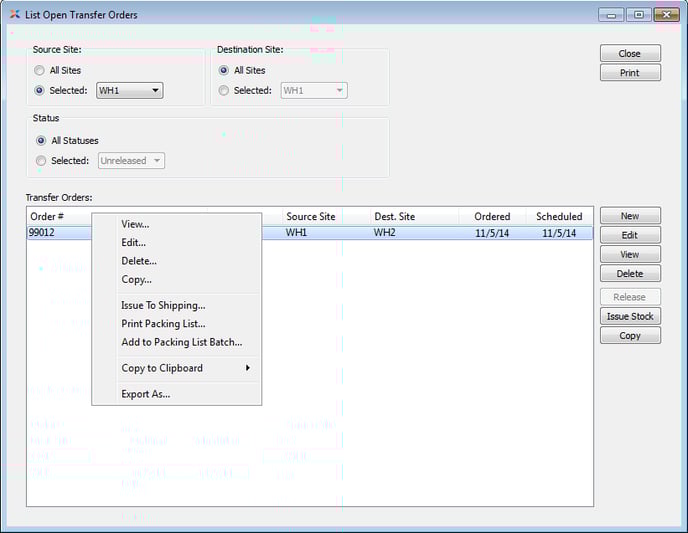The image size is (688, 533).
Task: Select Print Packing List menu entry
Action: click(x=163, y=324)
